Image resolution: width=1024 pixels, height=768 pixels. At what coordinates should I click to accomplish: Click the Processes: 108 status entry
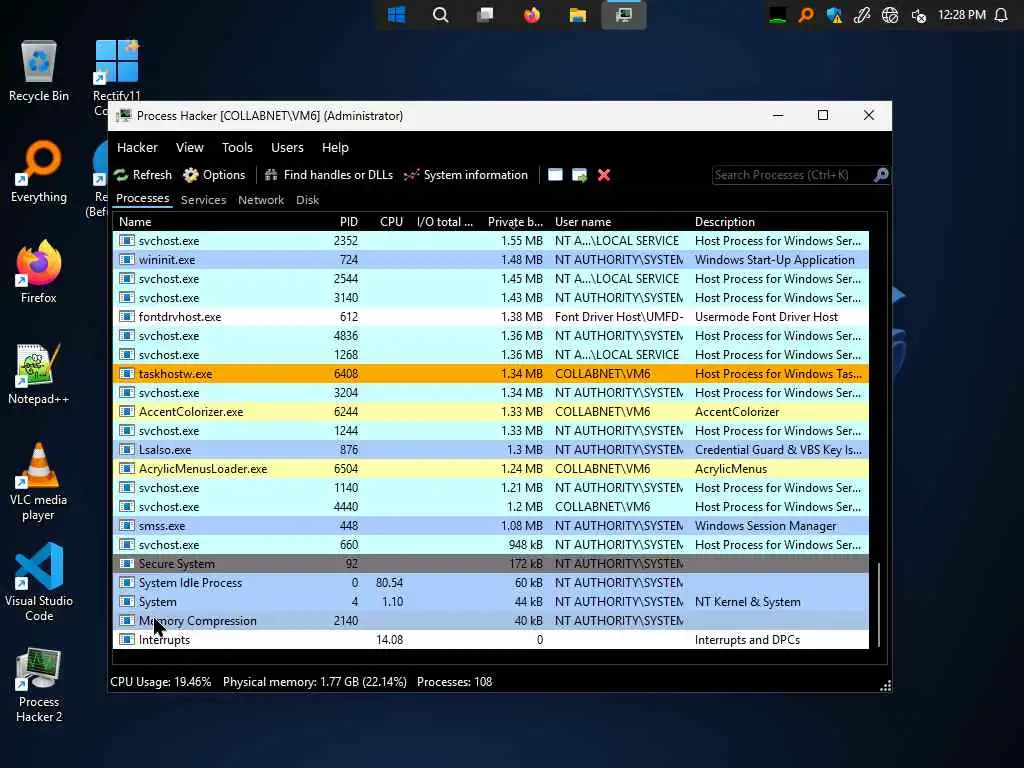coord(455,682)
